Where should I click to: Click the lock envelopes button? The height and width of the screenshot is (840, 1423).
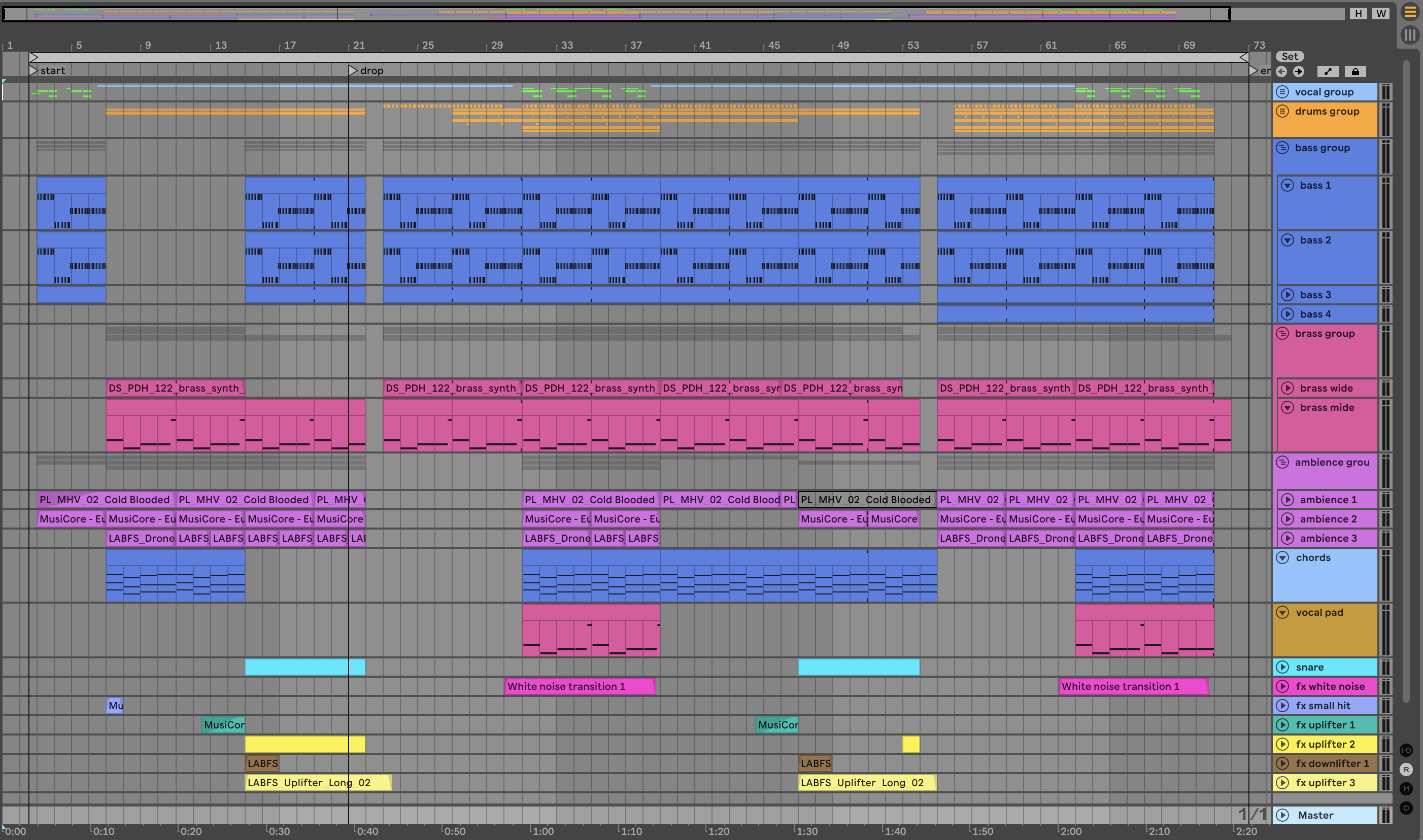click(1355, 72)
